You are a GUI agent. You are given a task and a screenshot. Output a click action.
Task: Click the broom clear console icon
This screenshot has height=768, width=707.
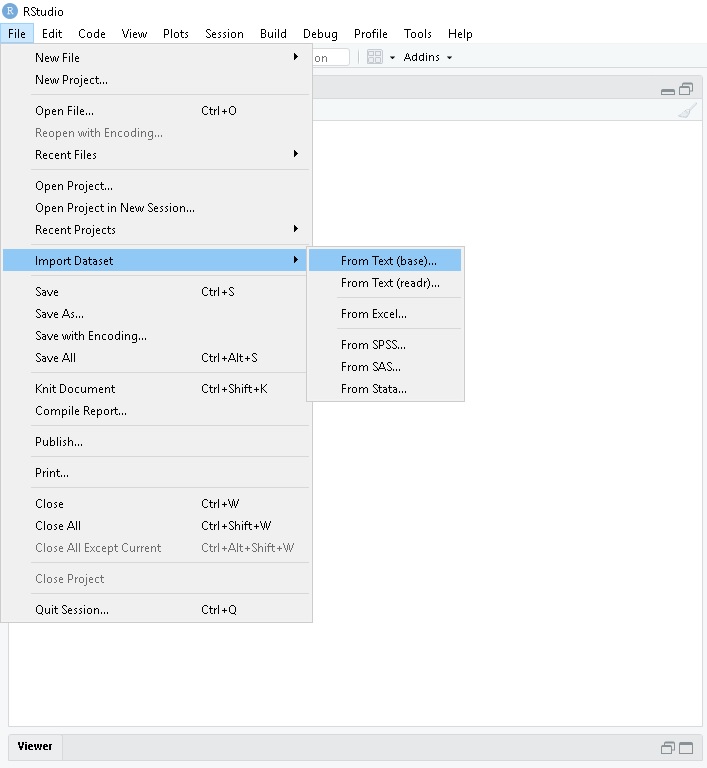click(687, 111)
